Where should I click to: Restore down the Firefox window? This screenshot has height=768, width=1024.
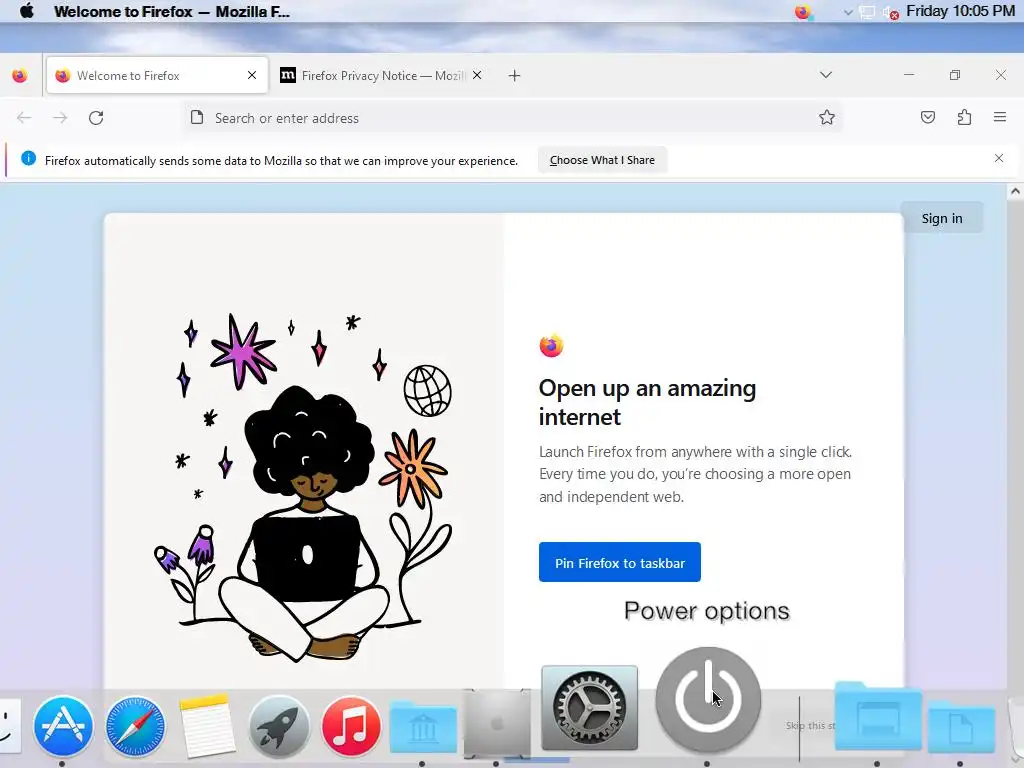[955, 75]
